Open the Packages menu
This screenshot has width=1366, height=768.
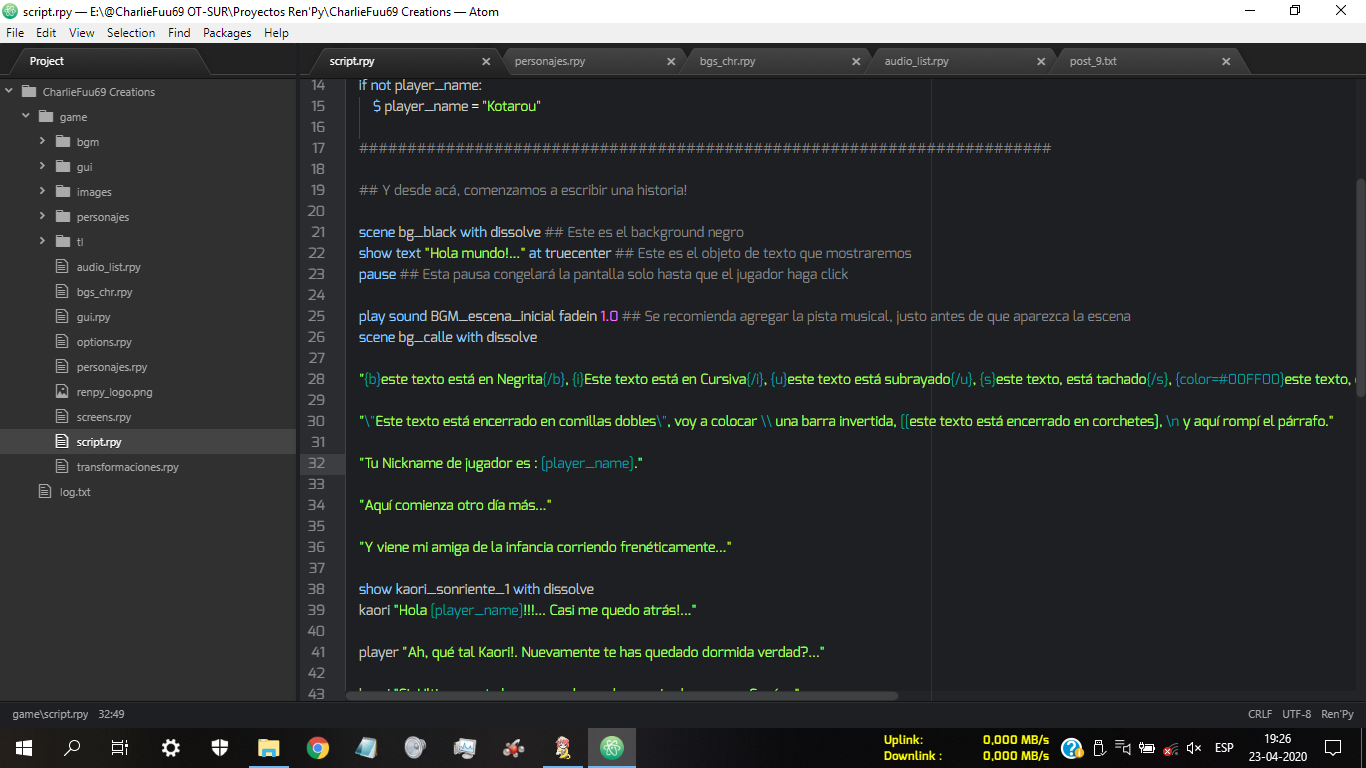click(x=227, y=33)
